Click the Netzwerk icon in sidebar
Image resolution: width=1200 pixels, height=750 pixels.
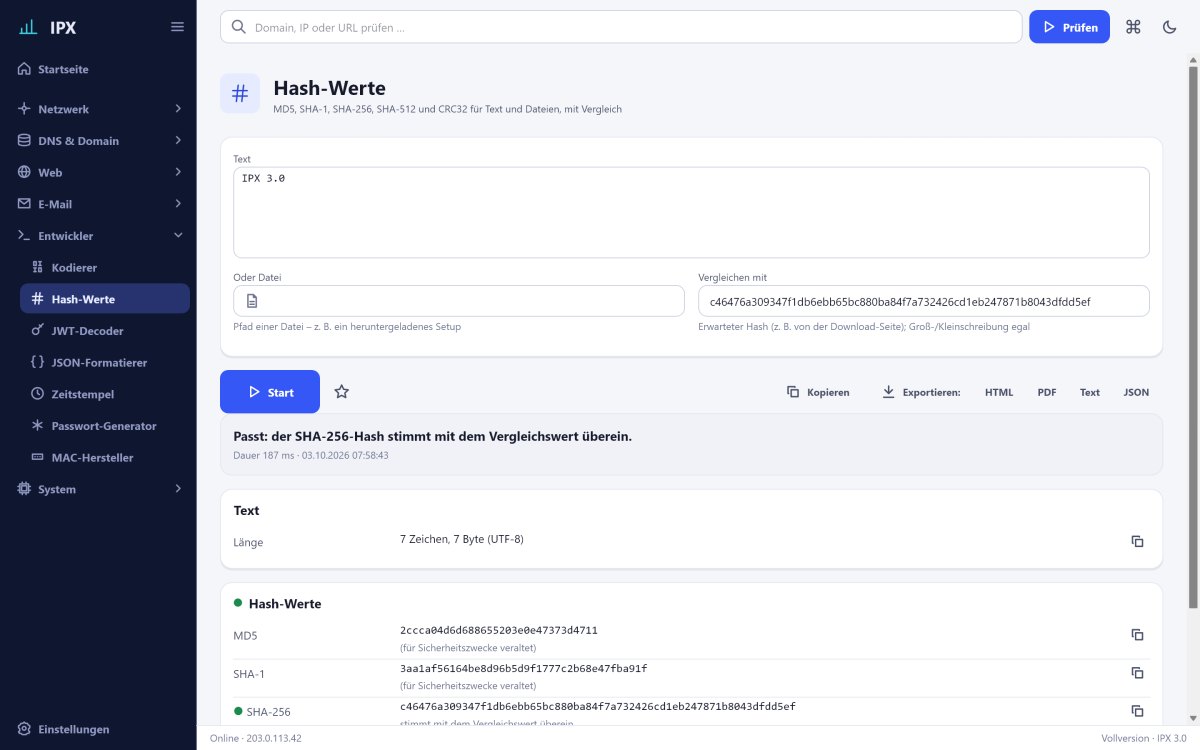coord(25,108)
